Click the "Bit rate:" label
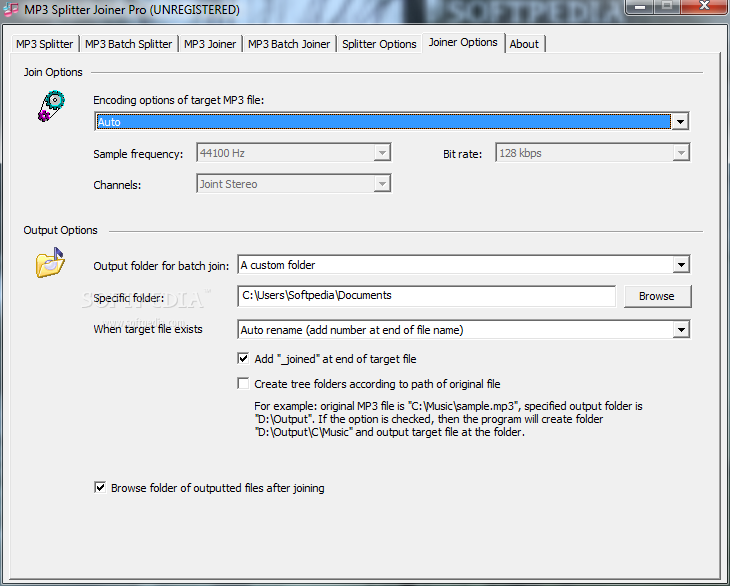 462,154
